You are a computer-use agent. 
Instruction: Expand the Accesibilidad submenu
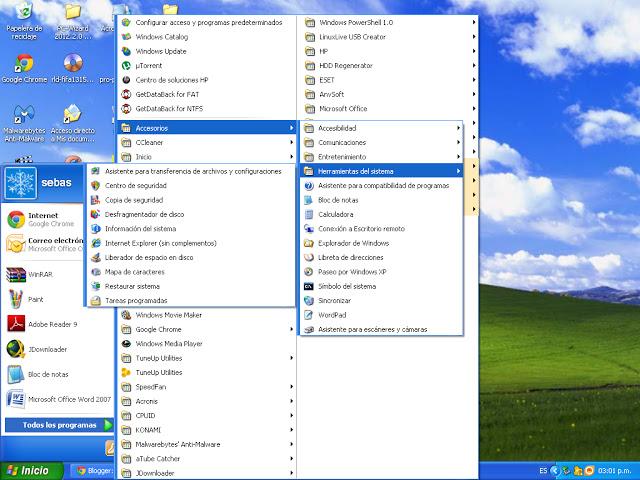click(337, 128)
